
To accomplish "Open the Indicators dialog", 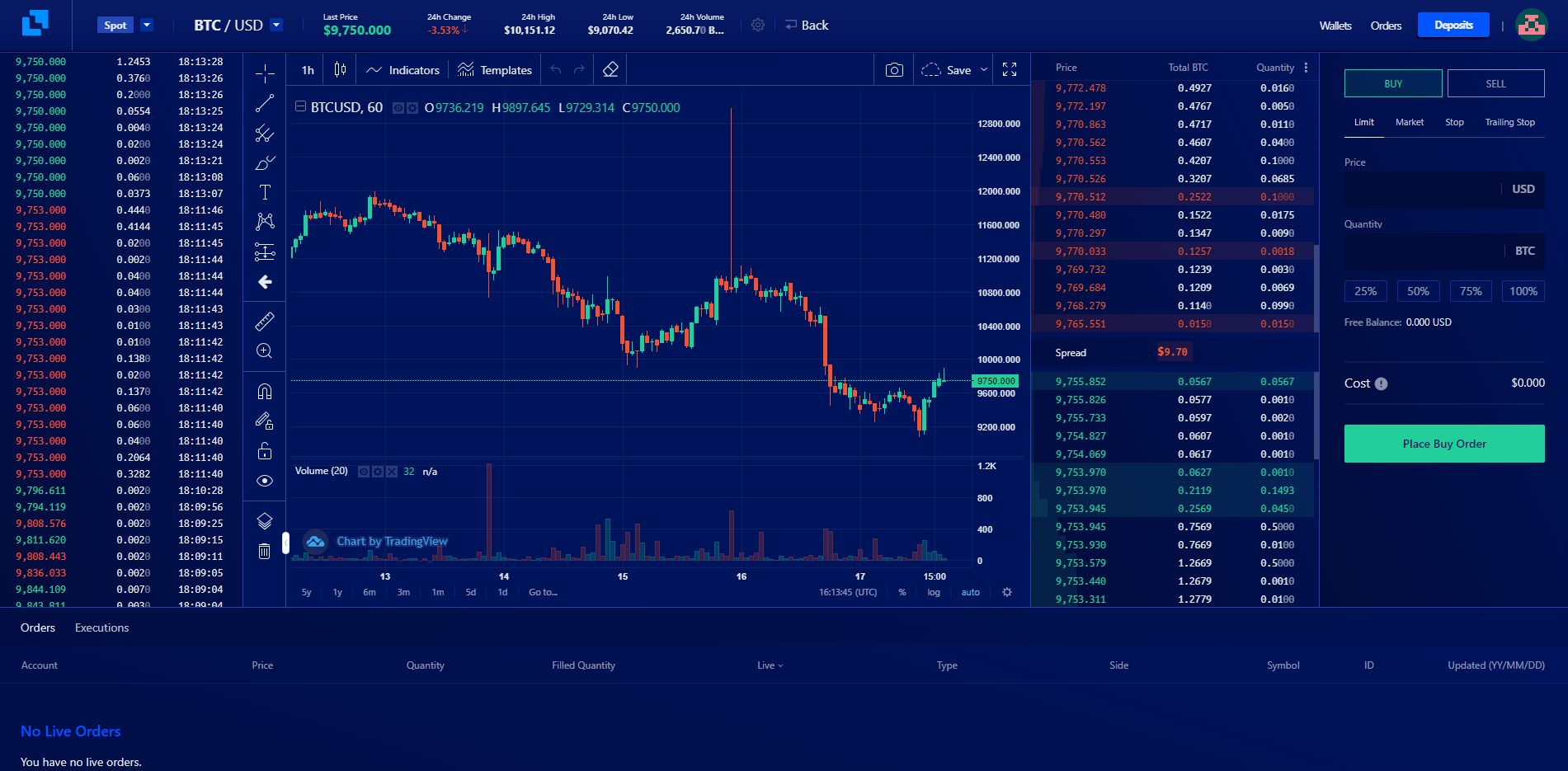I will [x=403, y=70].
